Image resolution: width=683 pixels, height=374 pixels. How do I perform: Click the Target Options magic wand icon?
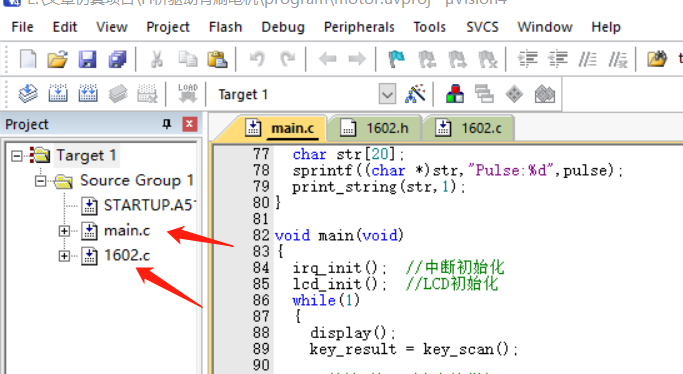[415, 94]
